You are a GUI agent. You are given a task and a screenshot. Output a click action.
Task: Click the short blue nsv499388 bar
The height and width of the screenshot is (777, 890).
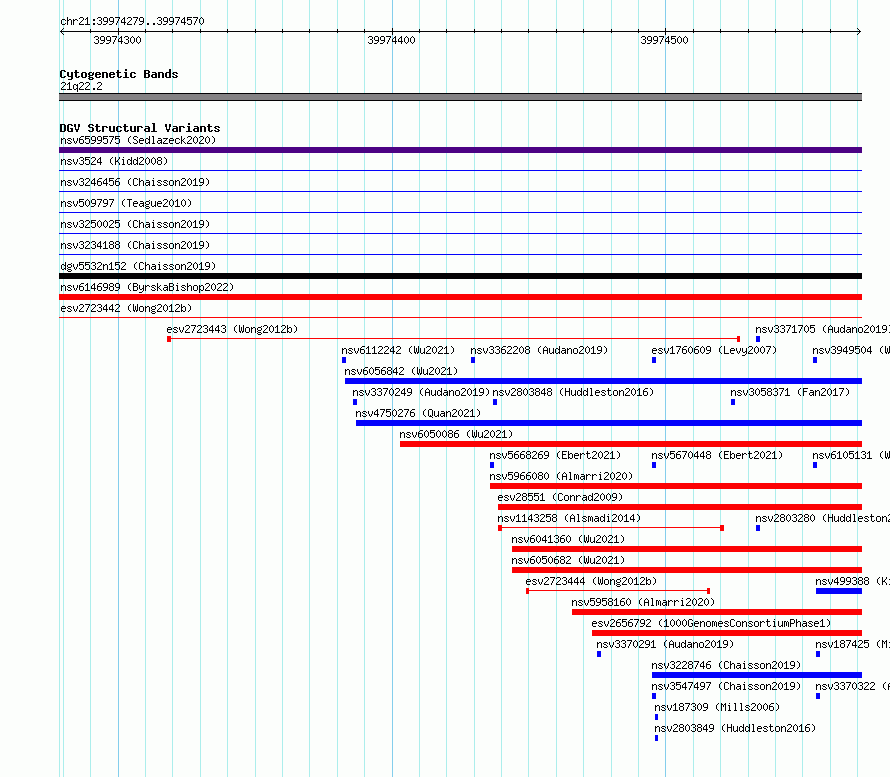[x=839, y=591]
